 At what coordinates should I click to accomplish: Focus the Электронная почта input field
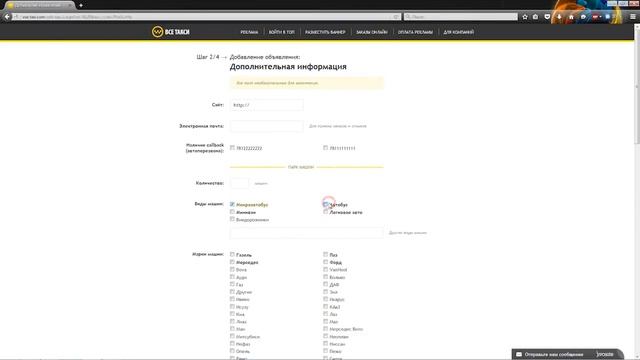click(x=267, y=126)
